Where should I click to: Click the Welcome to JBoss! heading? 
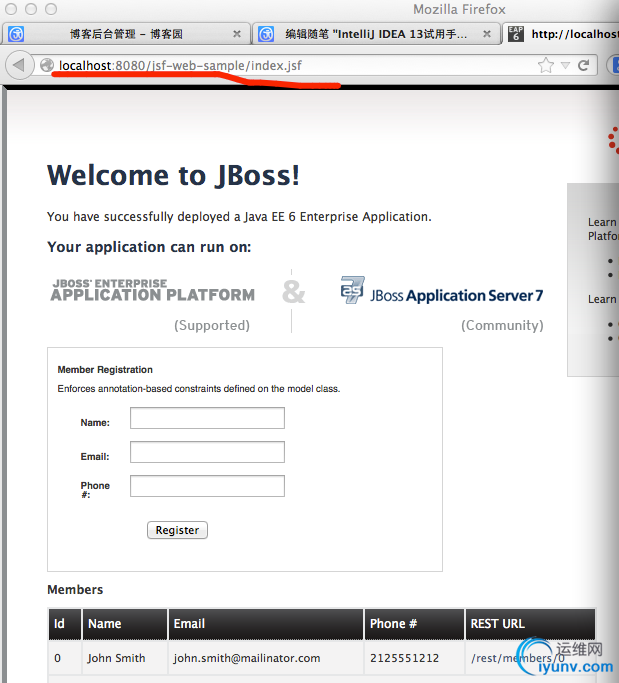click(x=173, y=176)
